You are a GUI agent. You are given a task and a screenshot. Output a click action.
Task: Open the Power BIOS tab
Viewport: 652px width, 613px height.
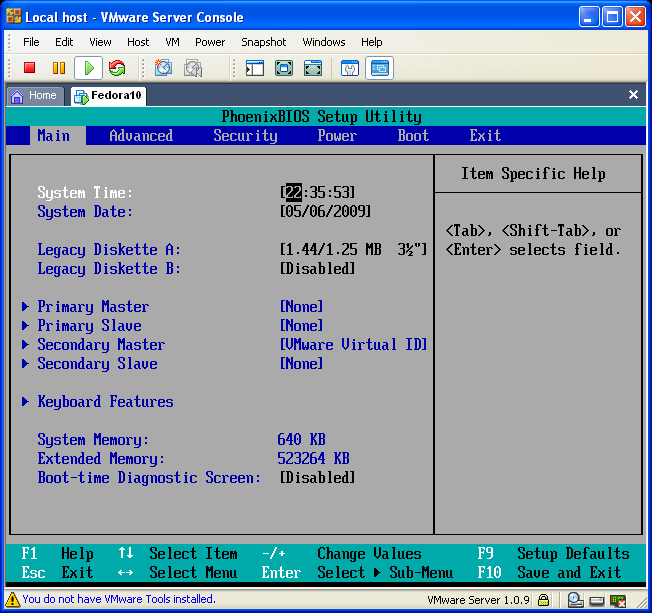click(337, 136)
